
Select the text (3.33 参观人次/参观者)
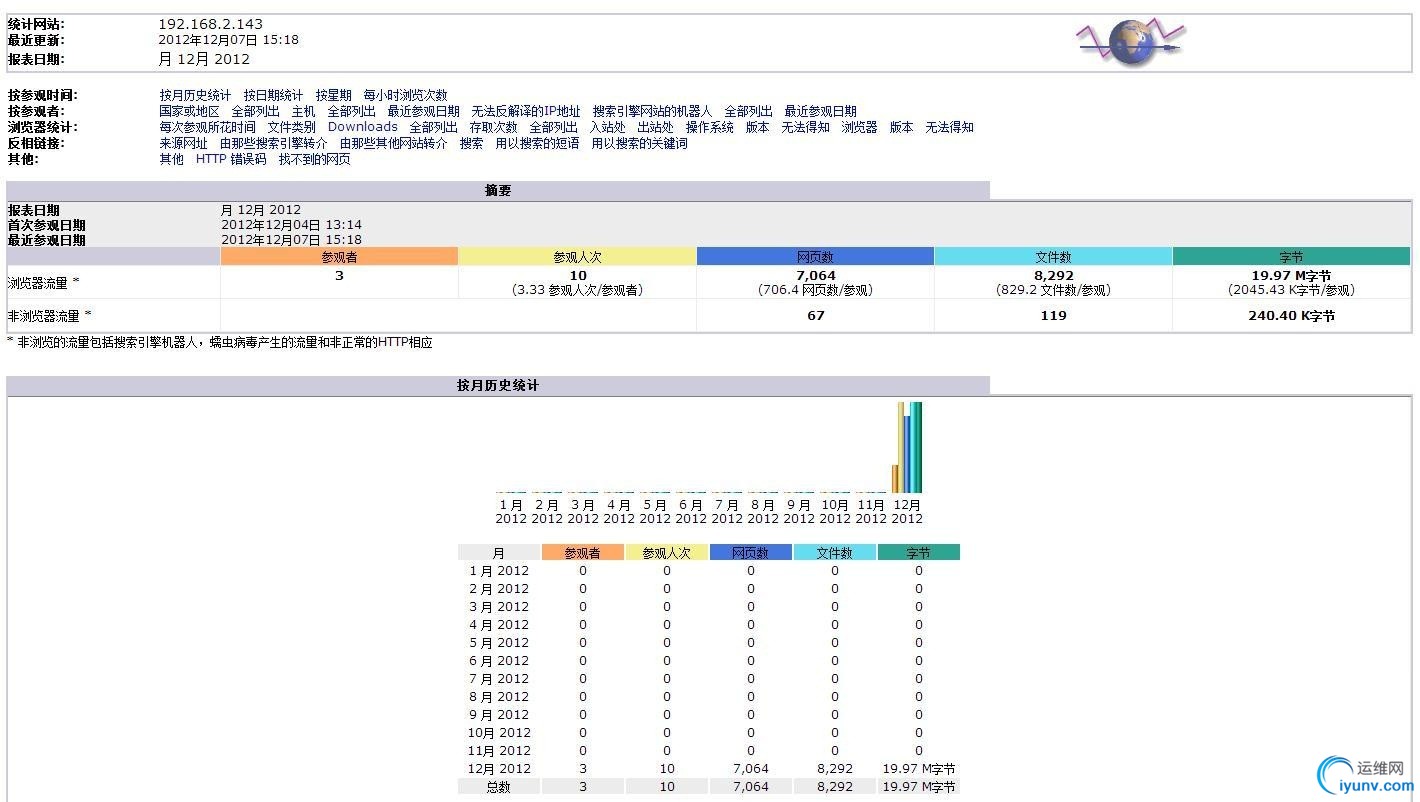(x=577, y=290)
